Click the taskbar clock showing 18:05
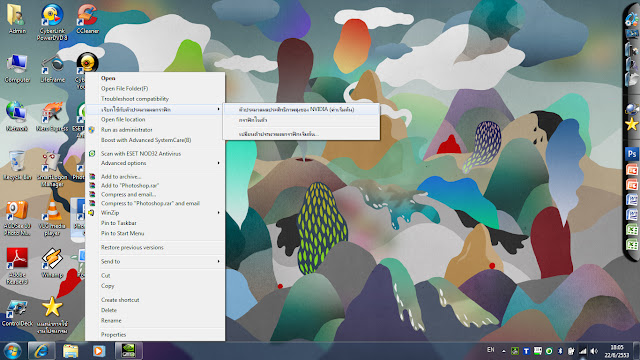 (x=616, y=351)
